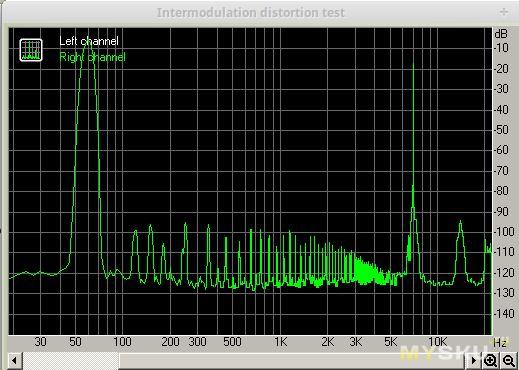
Task: Click the -10 dB axis label
Action: coord(501,48)
